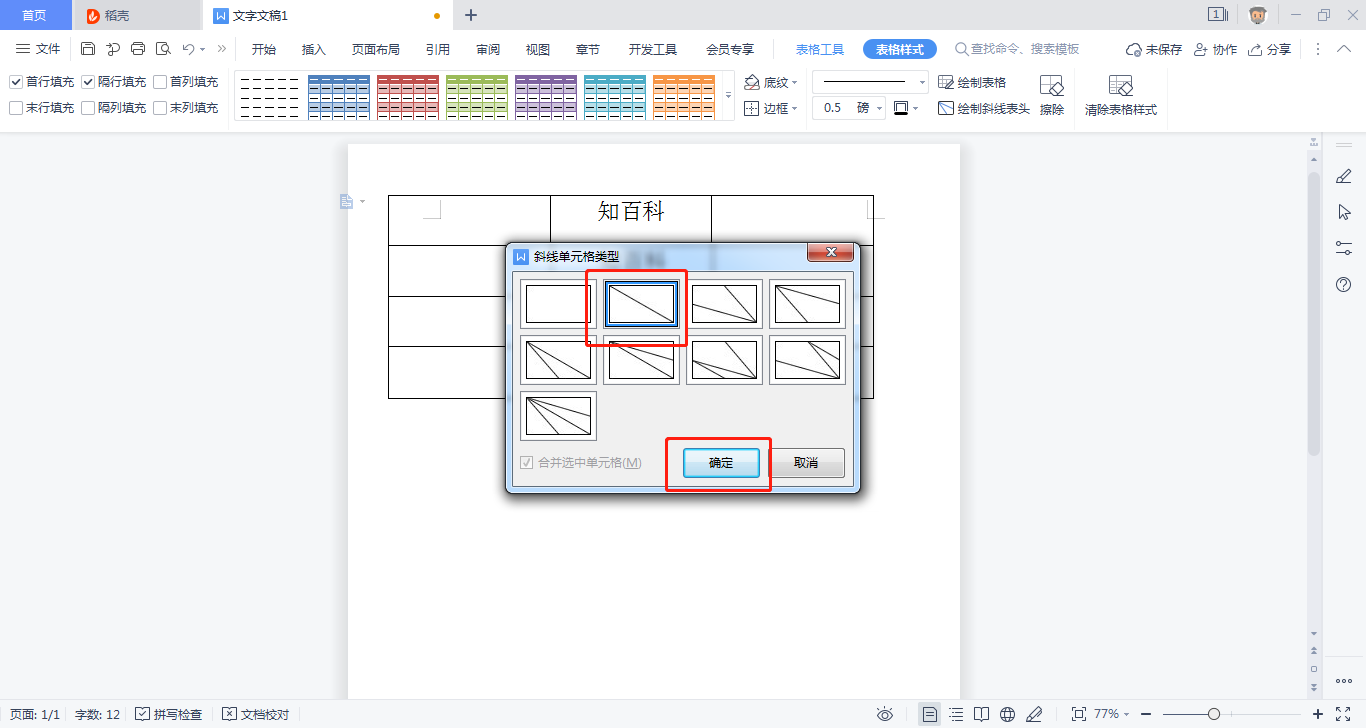Toggle 文档校对 in status bar

pyautogui.click(x=256, y=714)
